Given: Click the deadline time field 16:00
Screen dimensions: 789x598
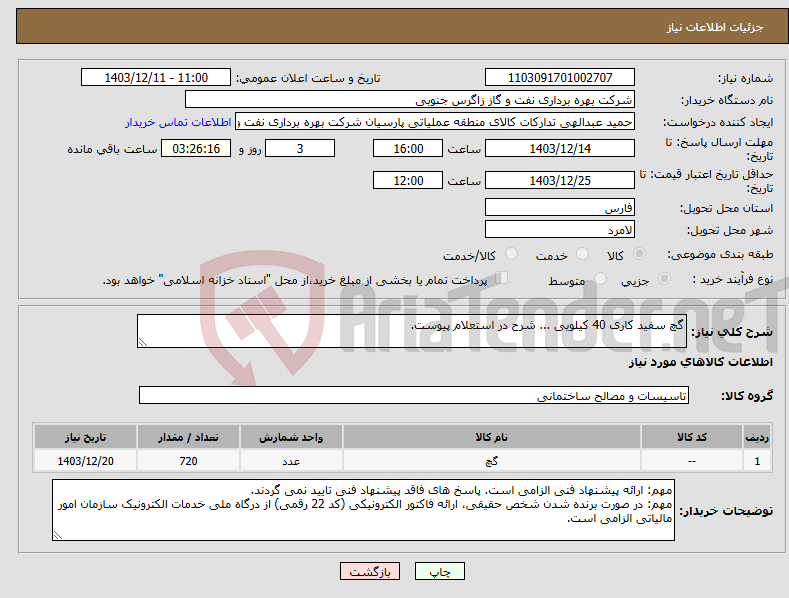Looking at the screenshot, I should 408,148.
